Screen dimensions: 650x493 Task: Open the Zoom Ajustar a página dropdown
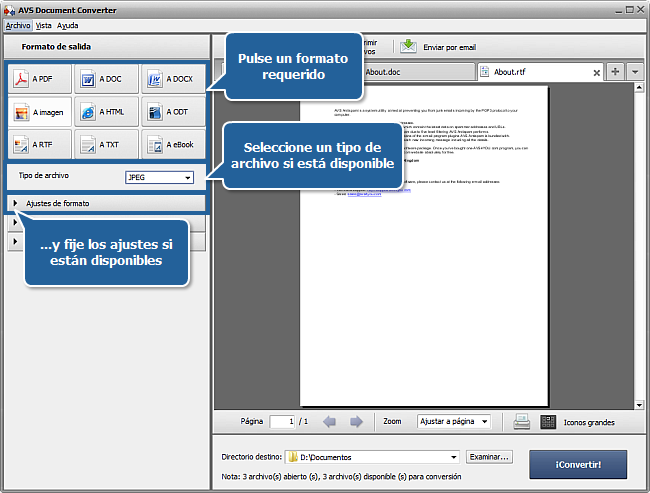[454, 422]
